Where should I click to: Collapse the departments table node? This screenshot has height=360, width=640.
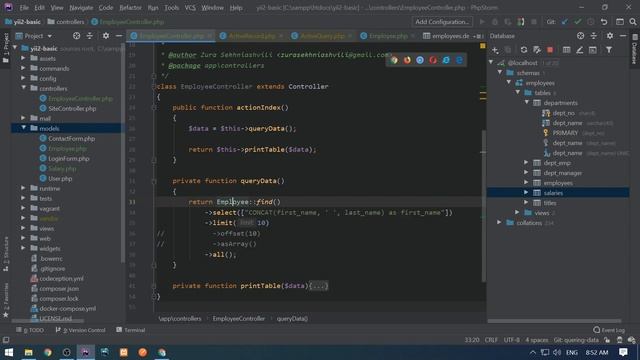[527, 103]
